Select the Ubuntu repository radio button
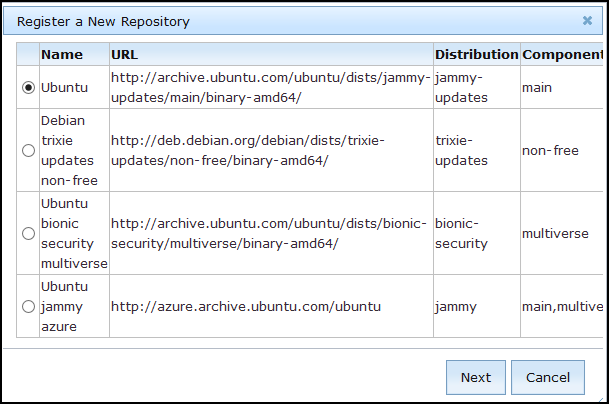 pos(28,87)
